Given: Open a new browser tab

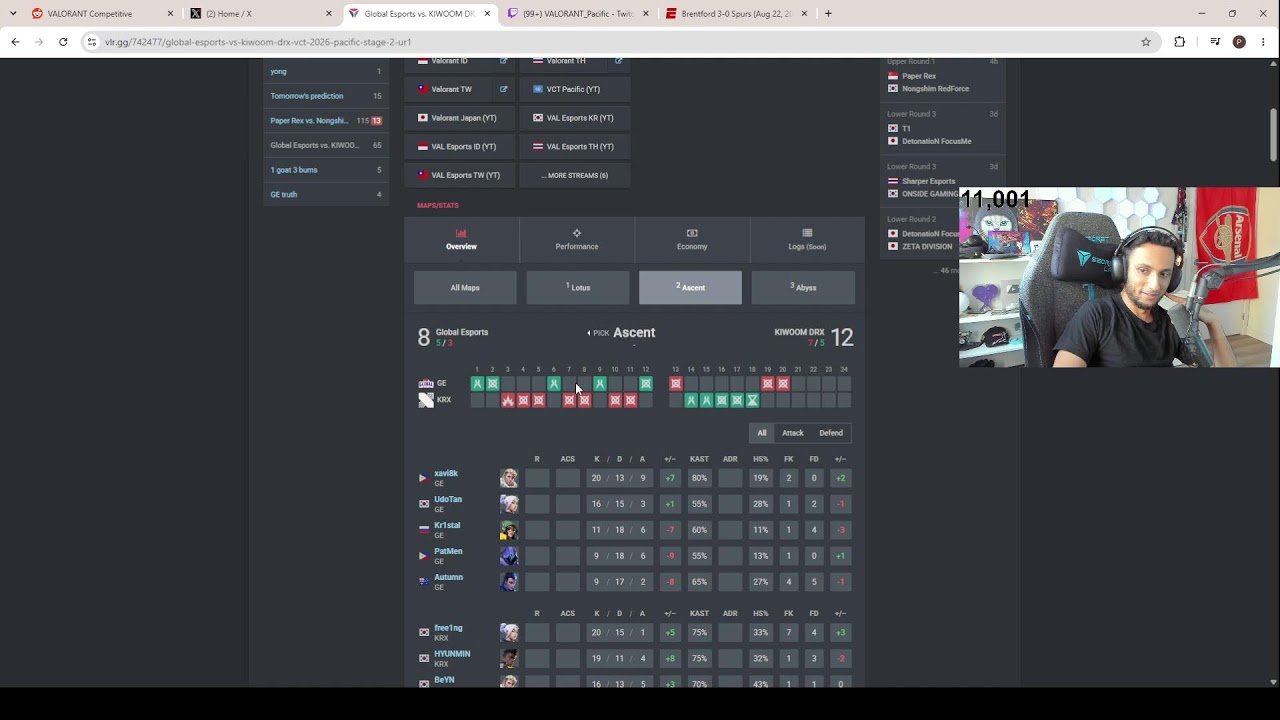Looking at the screenshot, I should 828,14.
